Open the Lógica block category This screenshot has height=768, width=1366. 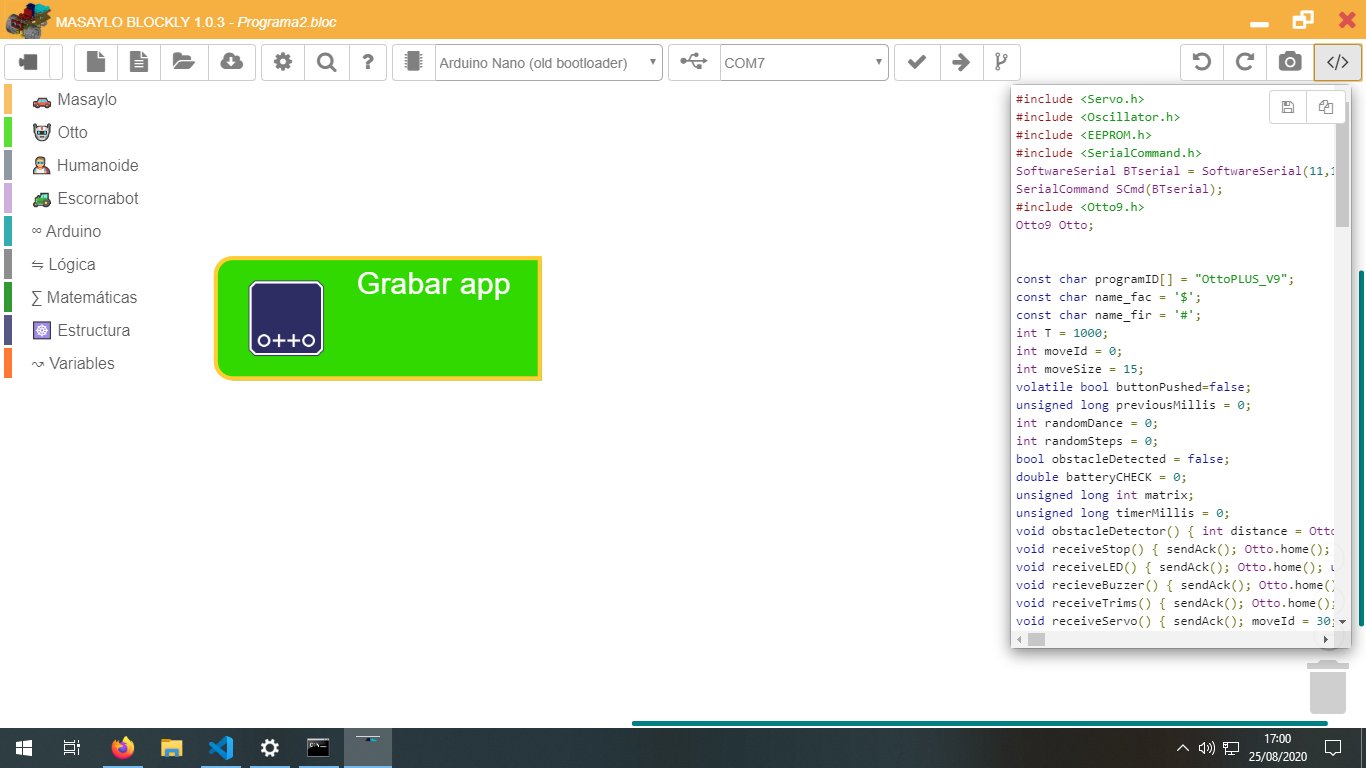(64, 265)
